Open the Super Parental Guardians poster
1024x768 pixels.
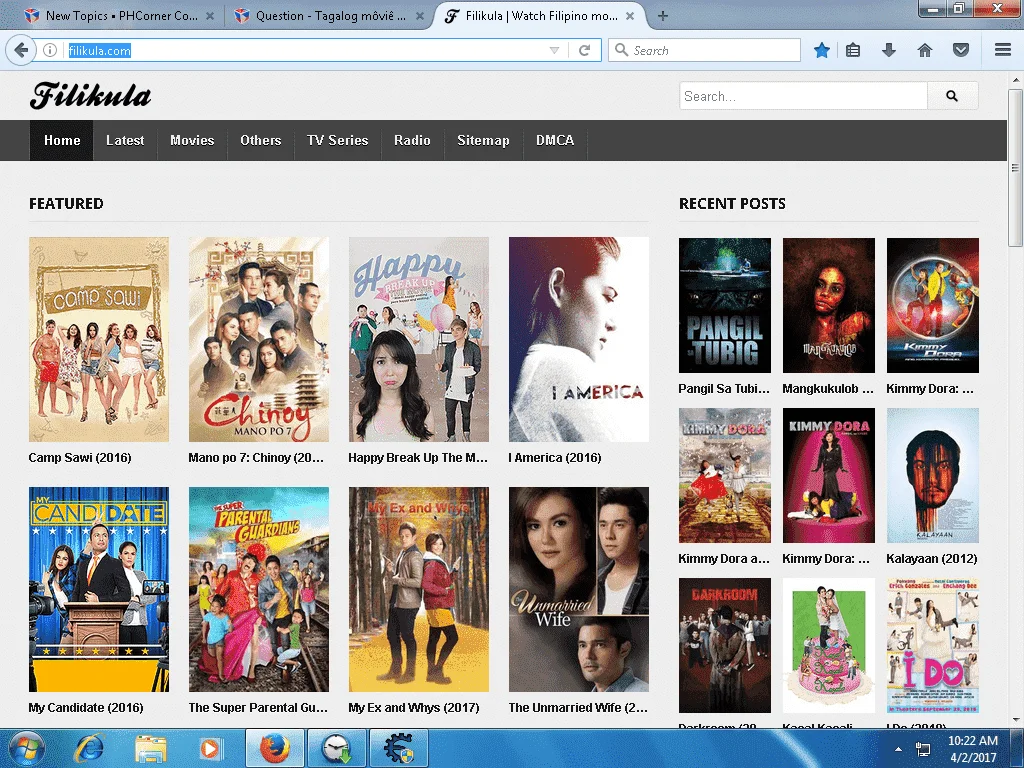coord(259,589)
